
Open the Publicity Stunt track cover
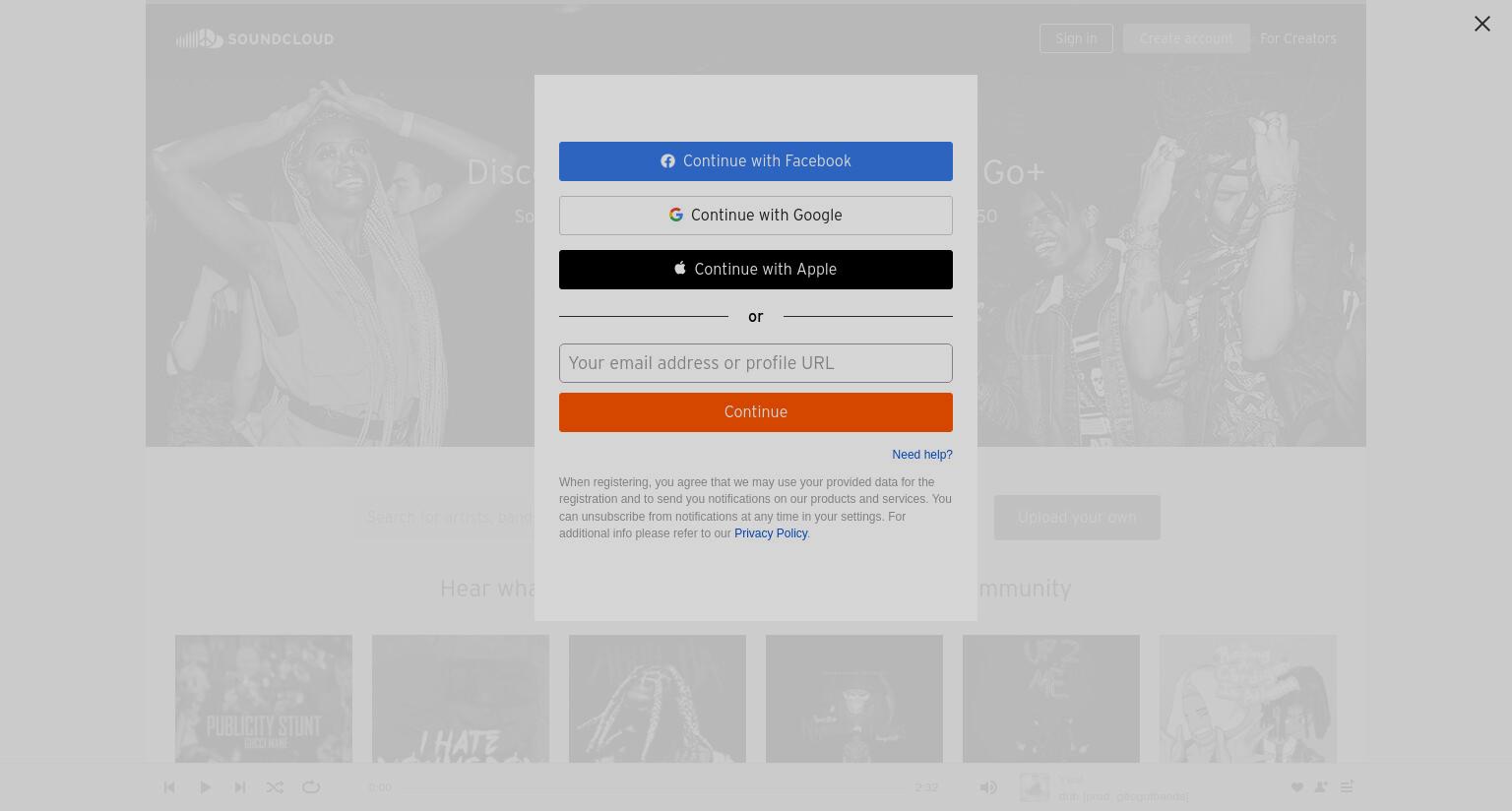pos(264,699)
